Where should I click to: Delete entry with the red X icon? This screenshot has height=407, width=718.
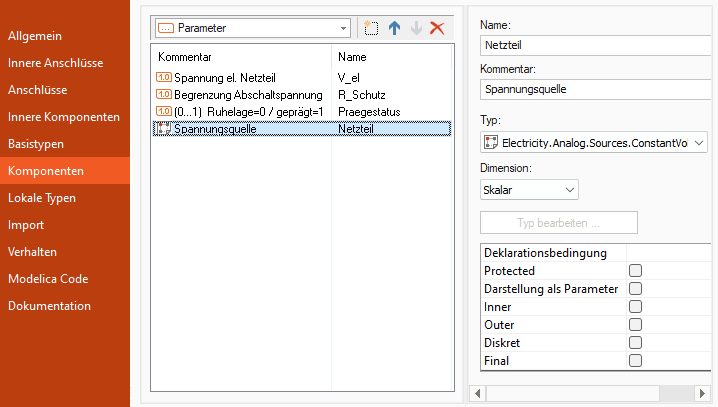(x=437, y=28)
